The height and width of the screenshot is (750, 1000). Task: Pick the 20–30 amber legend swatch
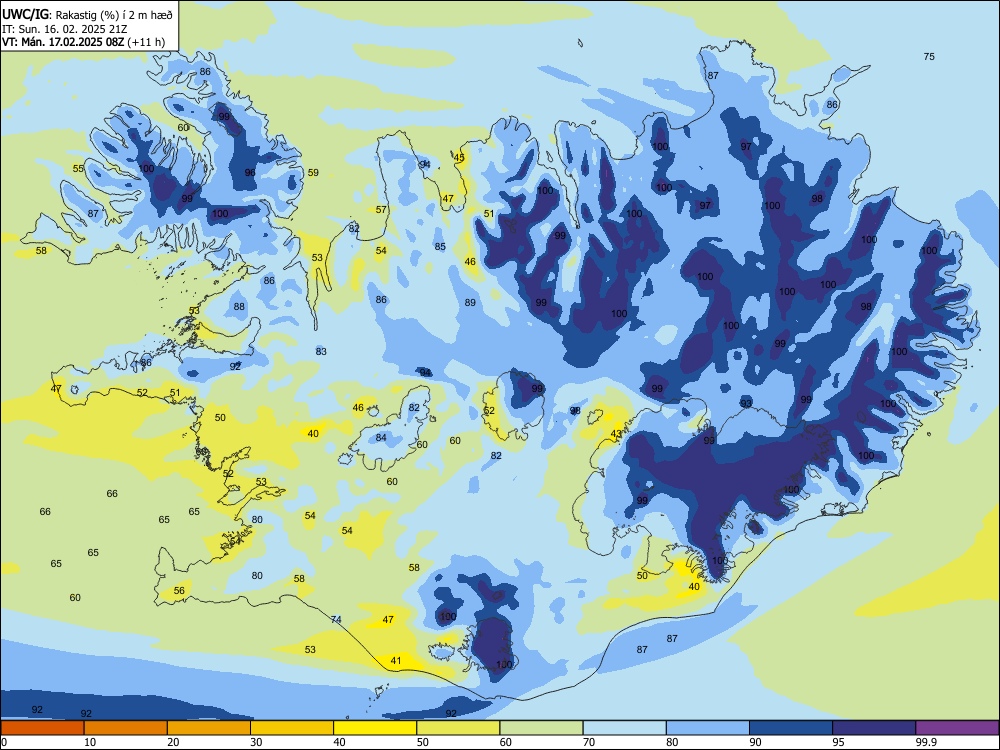pyautogui.click(x=209, y=728)
